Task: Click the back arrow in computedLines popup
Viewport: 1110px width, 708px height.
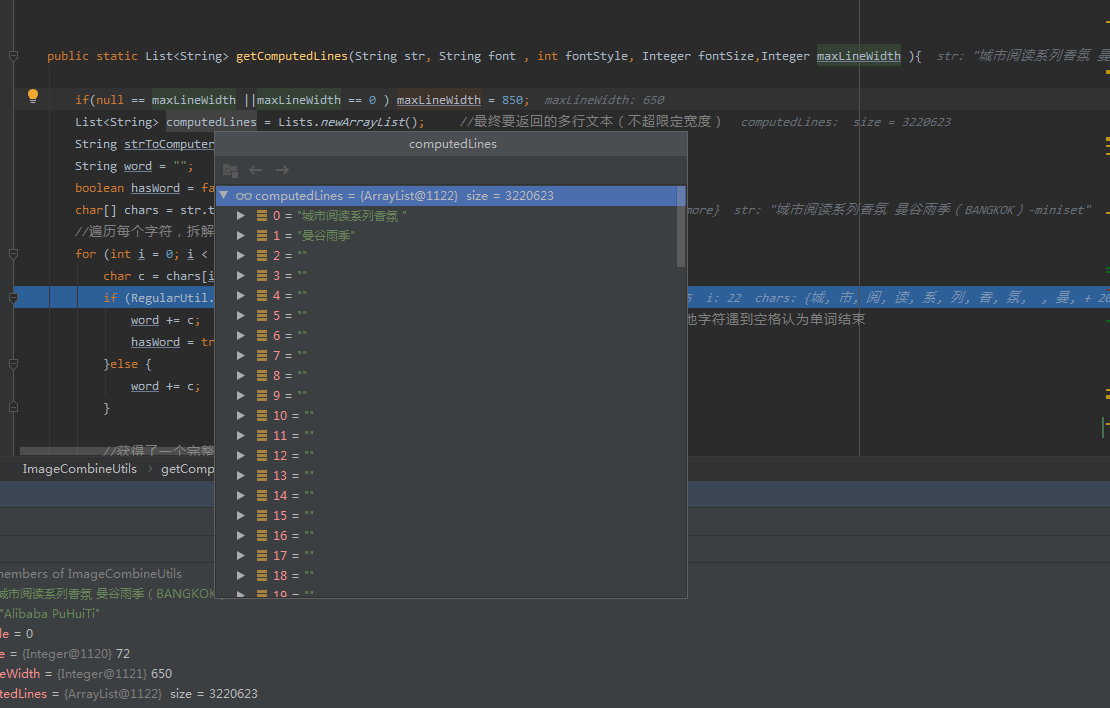Action: click(x=256, y=171)
